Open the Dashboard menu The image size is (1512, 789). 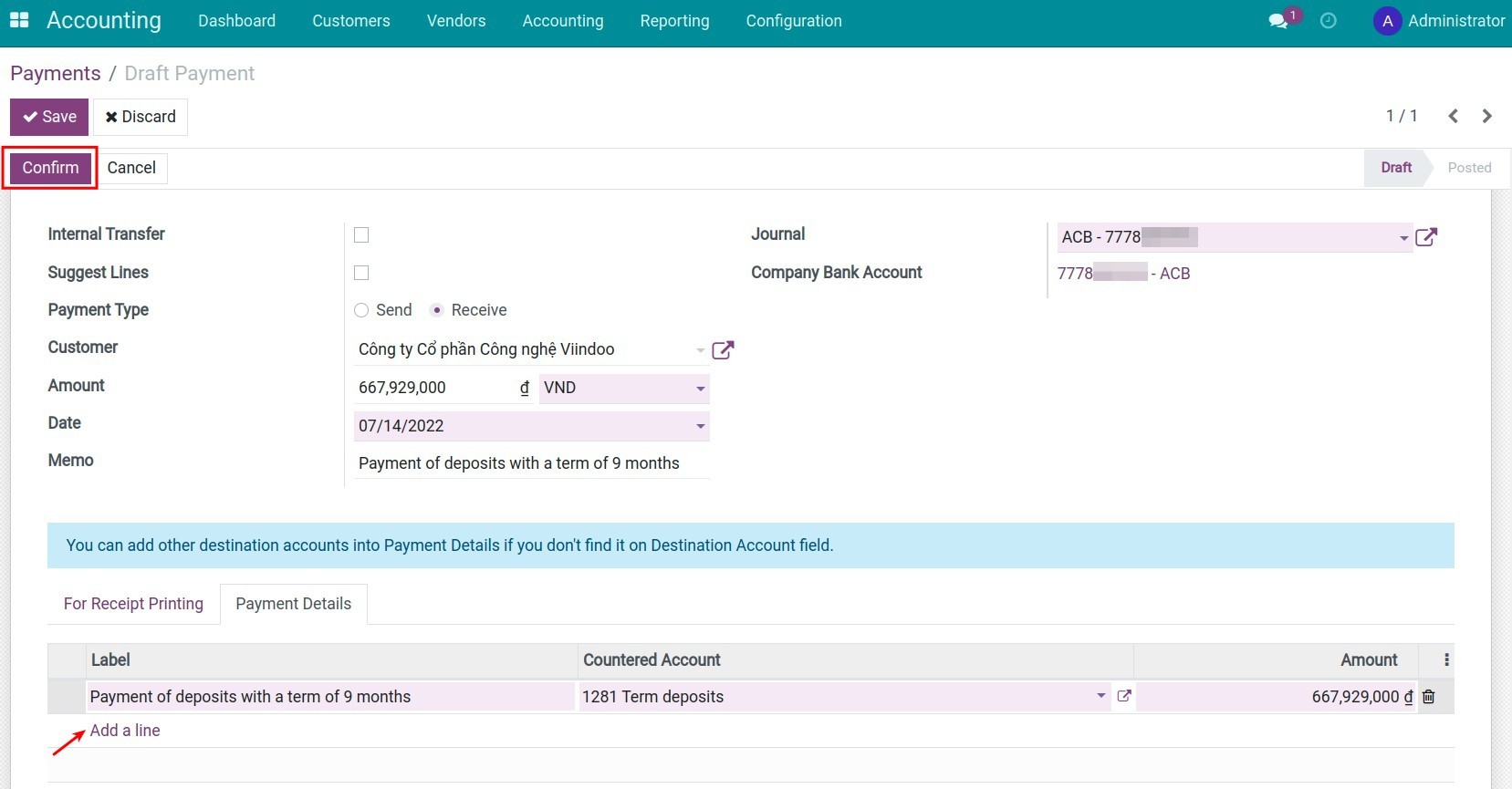(236, 21)
